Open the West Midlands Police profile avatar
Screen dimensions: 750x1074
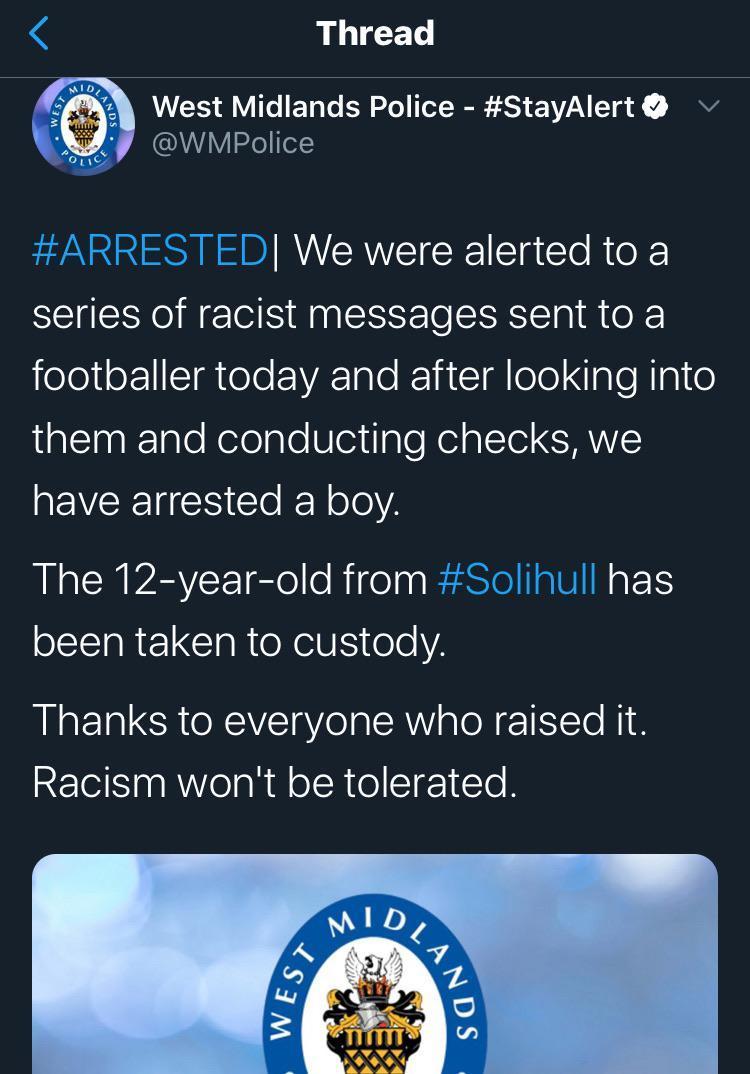click(x=83, y=126)
